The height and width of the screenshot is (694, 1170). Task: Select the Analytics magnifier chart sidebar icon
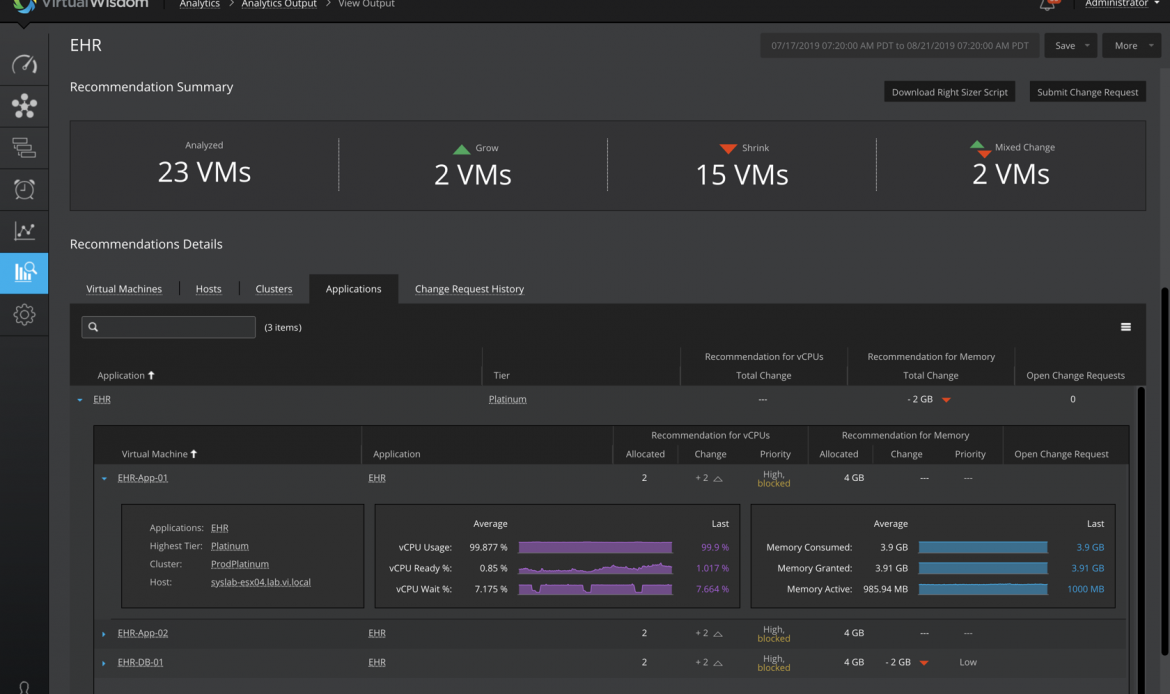click(24, 272)
